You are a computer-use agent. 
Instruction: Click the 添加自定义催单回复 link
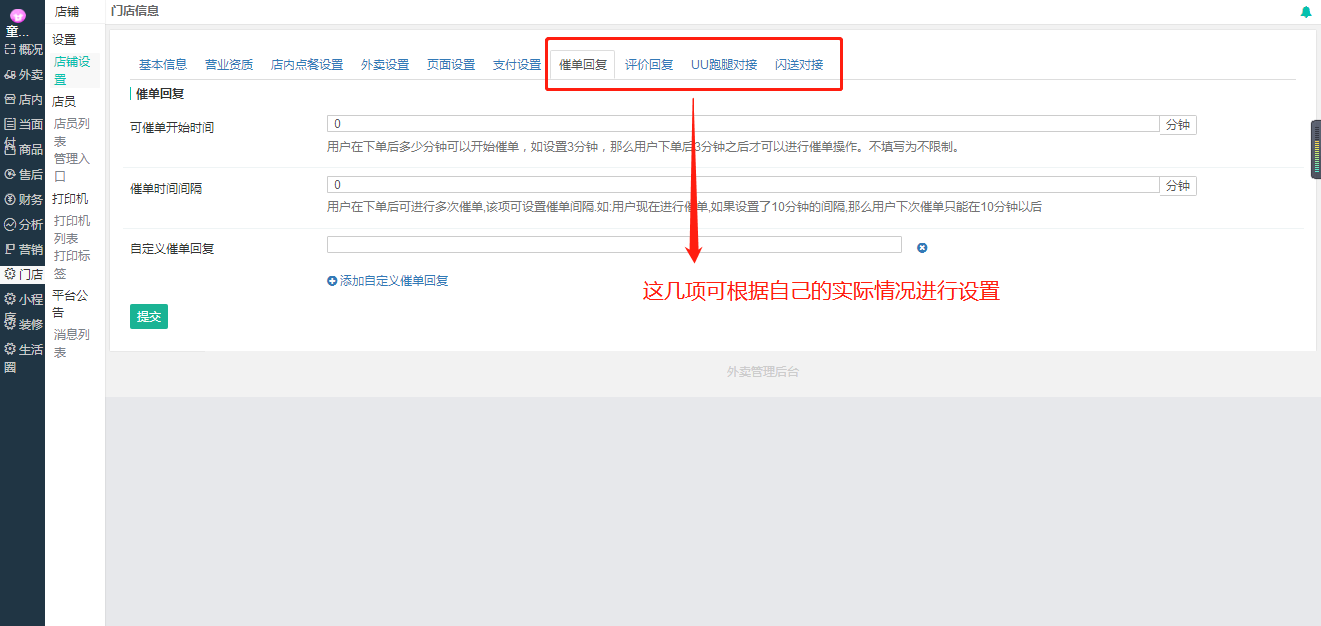coord(394,281)
